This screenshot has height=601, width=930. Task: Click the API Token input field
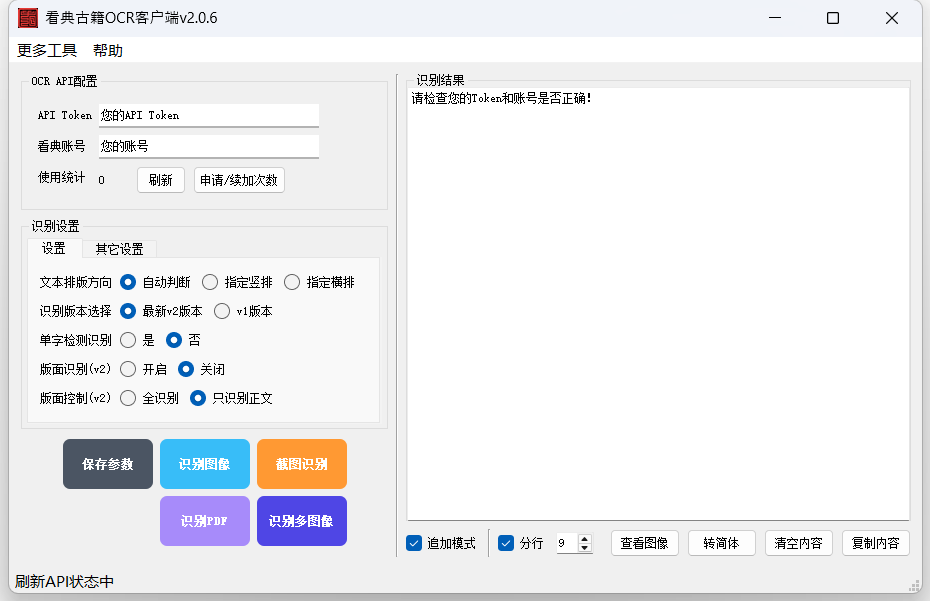[x=208, y=115]
